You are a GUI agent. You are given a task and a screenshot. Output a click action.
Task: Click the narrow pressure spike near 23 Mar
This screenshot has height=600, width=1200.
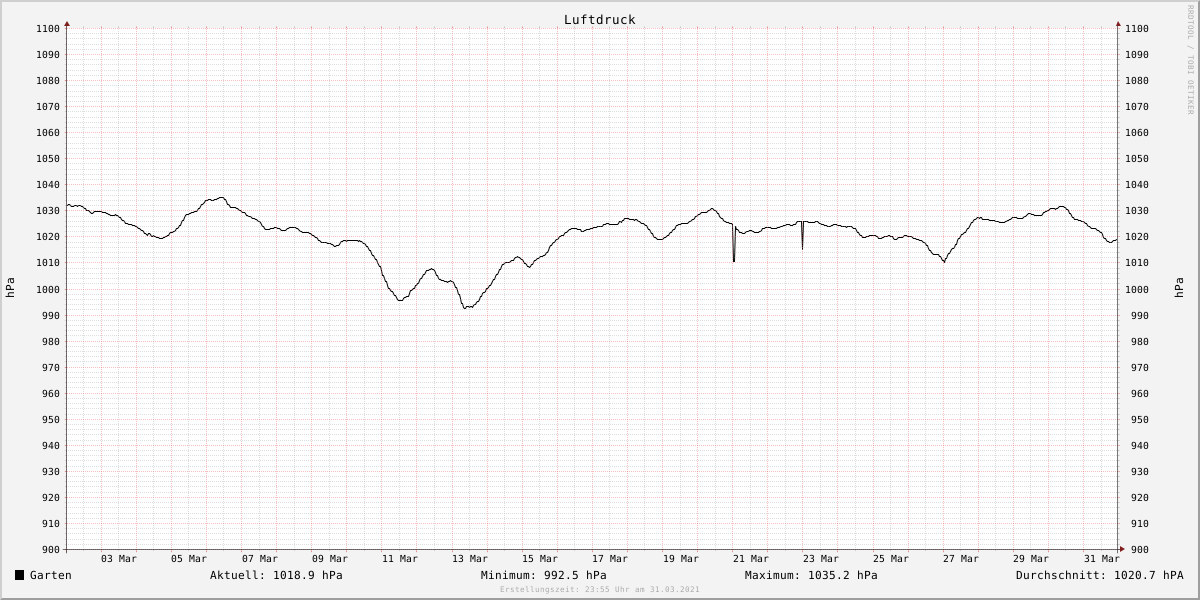(x=802, y=235)
